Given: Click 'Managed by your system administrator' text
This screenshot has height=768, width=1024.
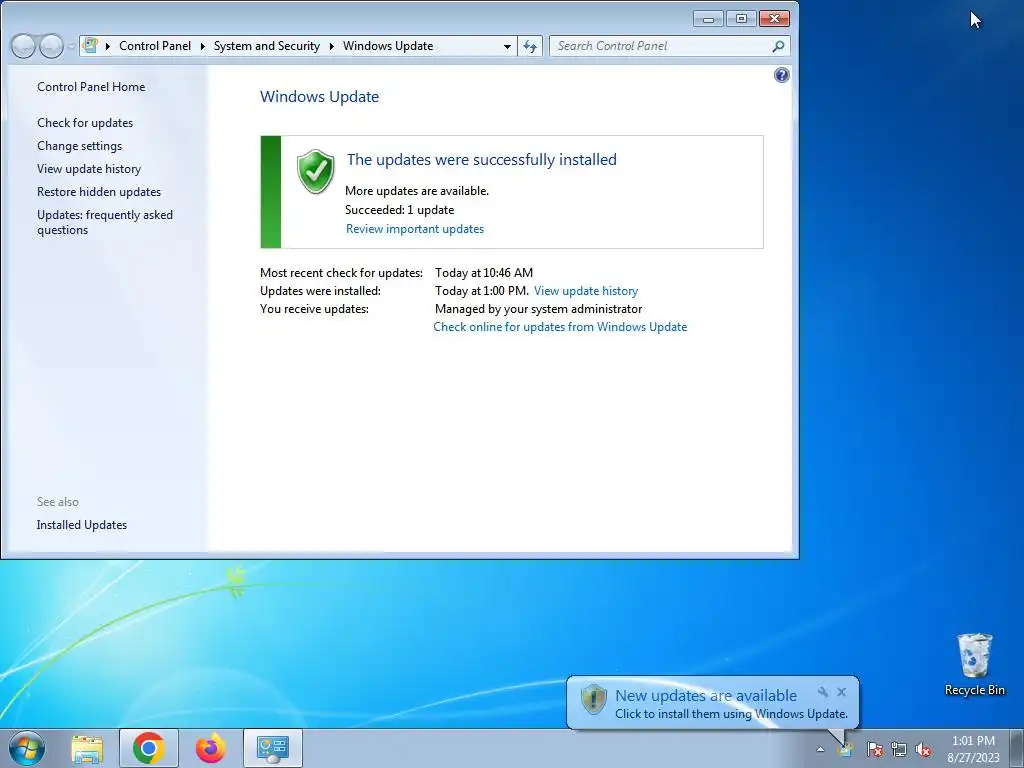Looking at the screenshot, I should pyautogui.click(x=539, y=309).
